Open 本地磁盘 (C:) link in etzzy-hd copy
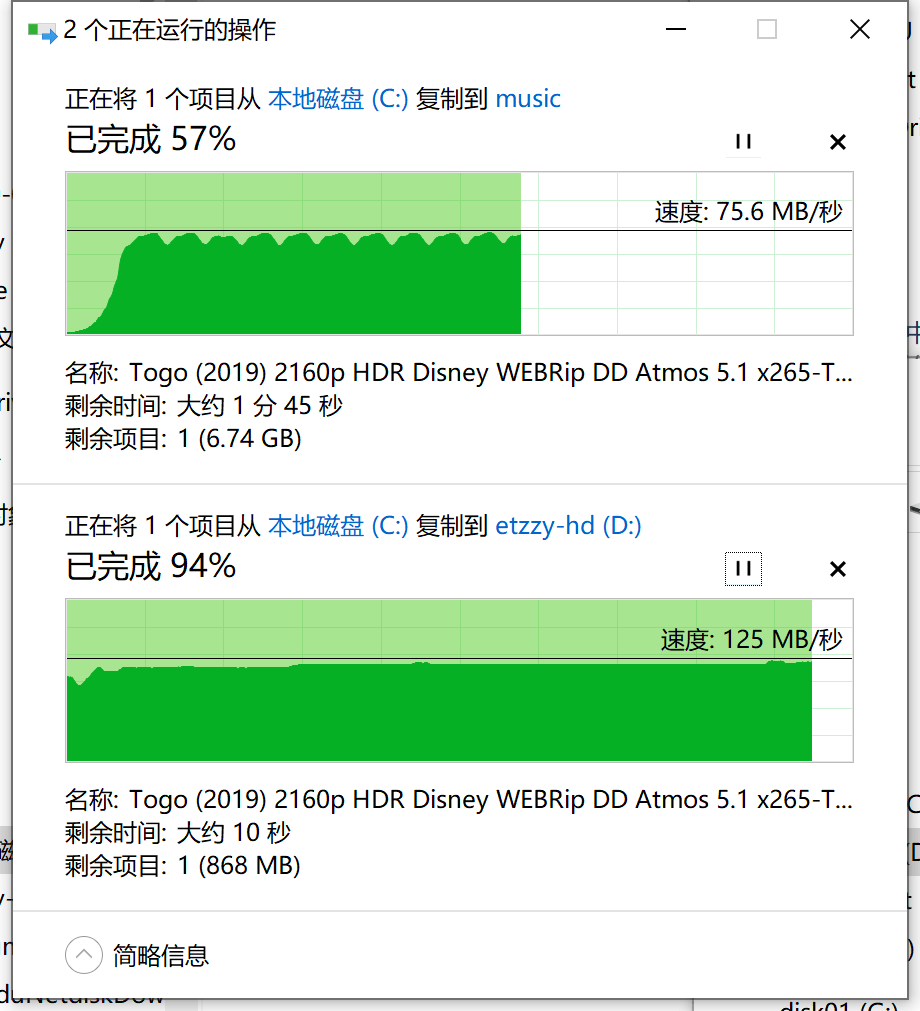This screenshot has height=1011, width=920. (338, 526)
